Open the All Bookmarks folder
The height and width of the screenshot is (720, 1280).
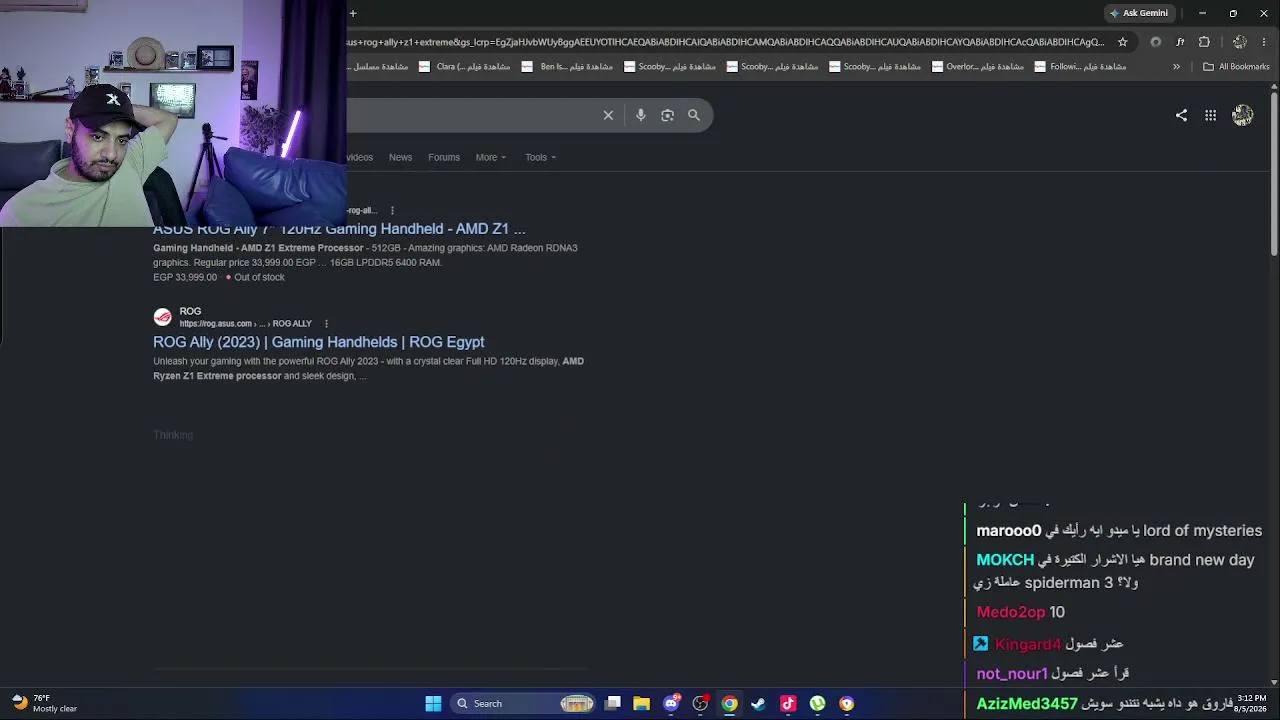[x=1236, y=67]
